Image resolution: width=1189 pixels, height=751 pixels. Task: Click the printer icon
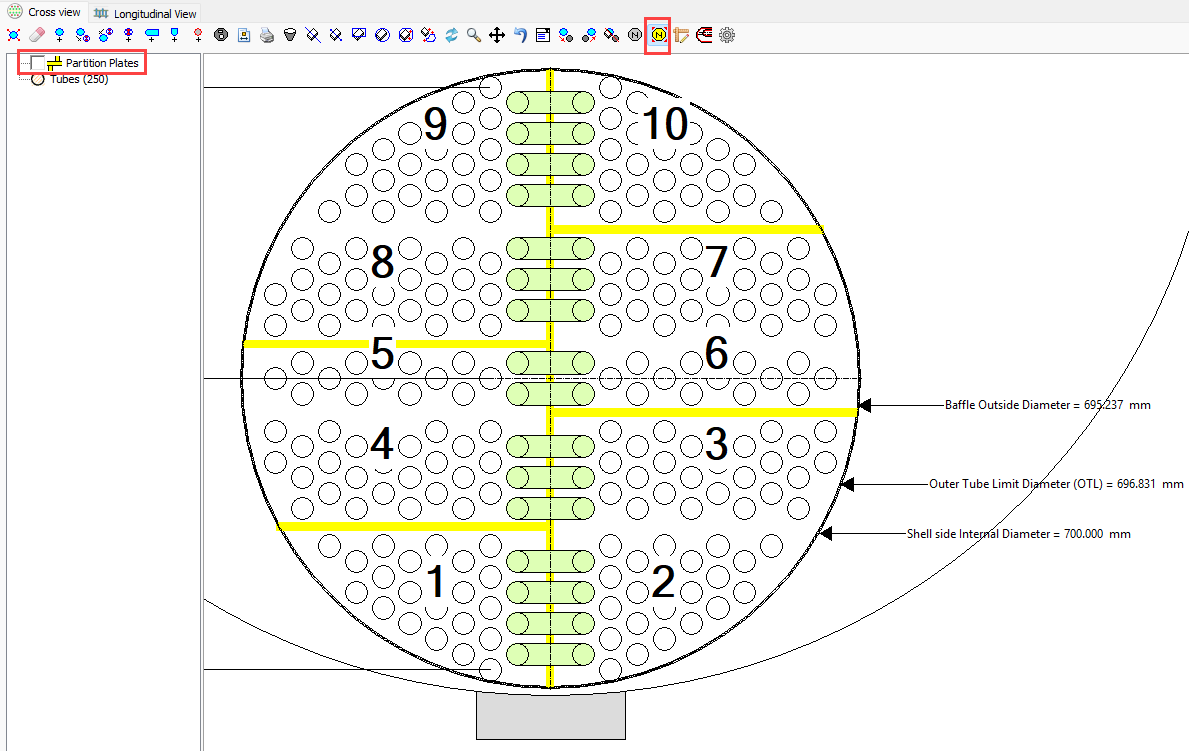267,35
